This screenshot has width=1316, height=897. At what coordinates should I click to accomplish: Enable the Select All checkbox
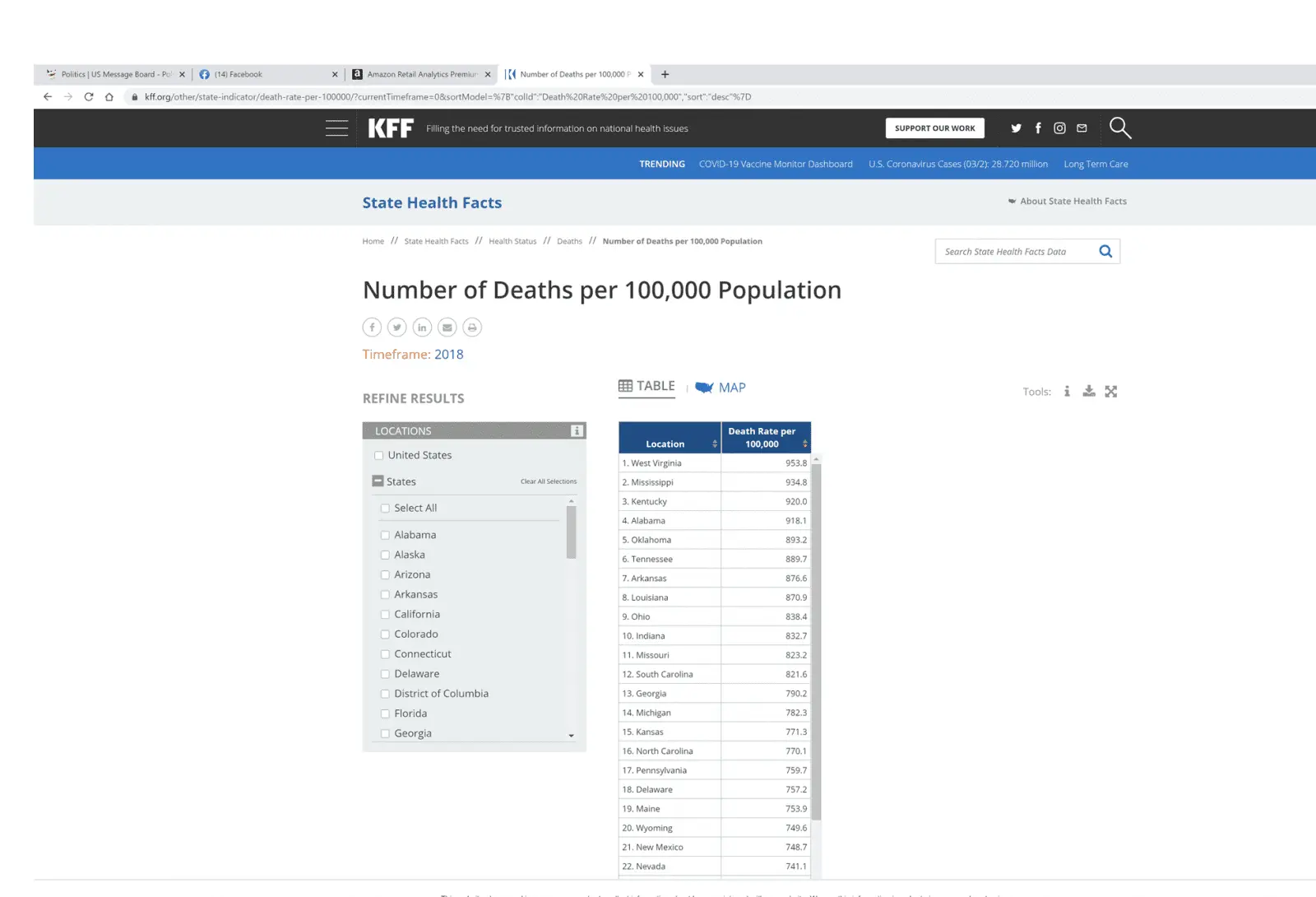click(385, 509)
